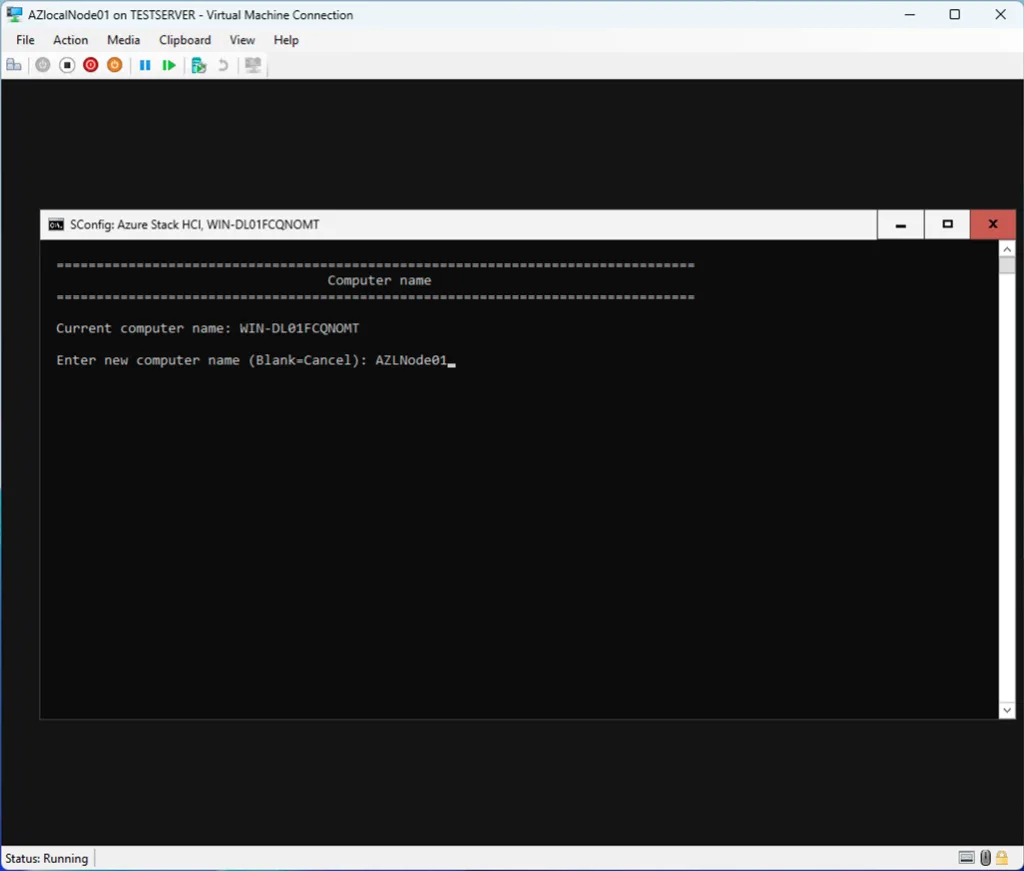Send Ctrl+Alt+Delete to the virtual machine
This screenshot has height=871, width=1024.
point(14,65)
